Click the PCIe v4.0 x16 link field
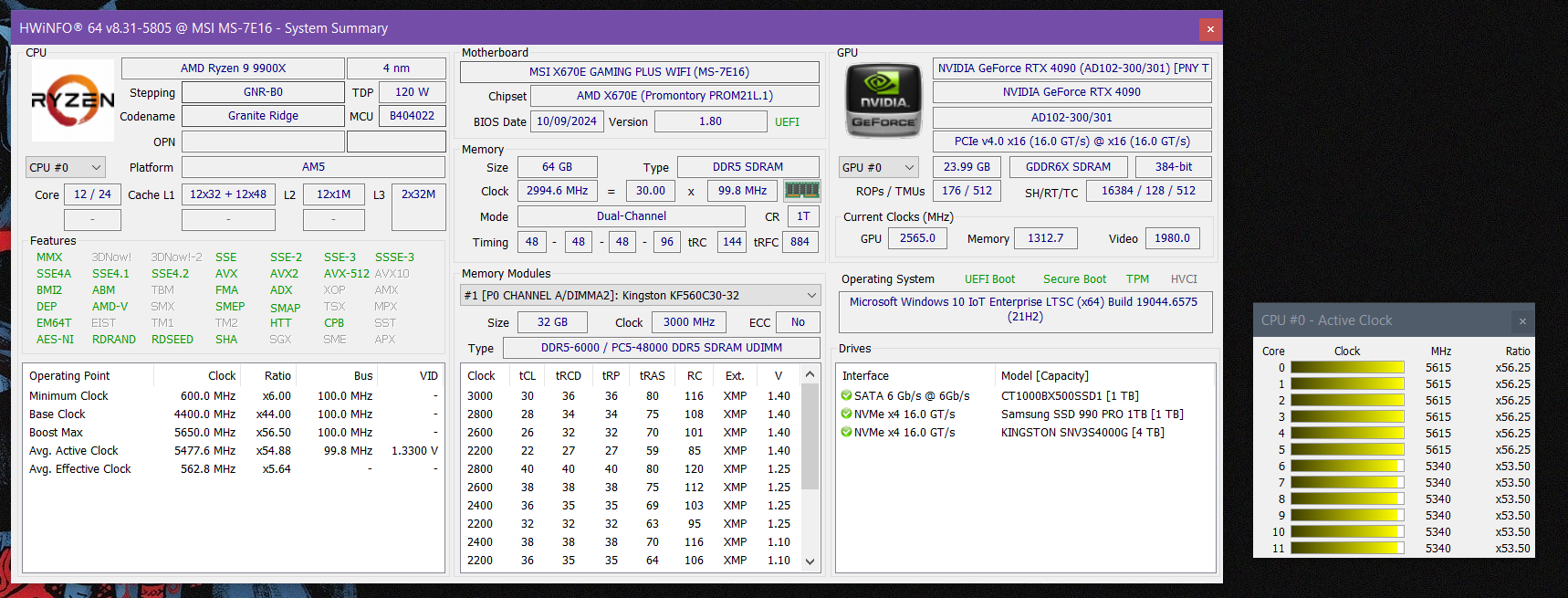The width and height of the screenshot is (1568, 598). coord(1072,142)
